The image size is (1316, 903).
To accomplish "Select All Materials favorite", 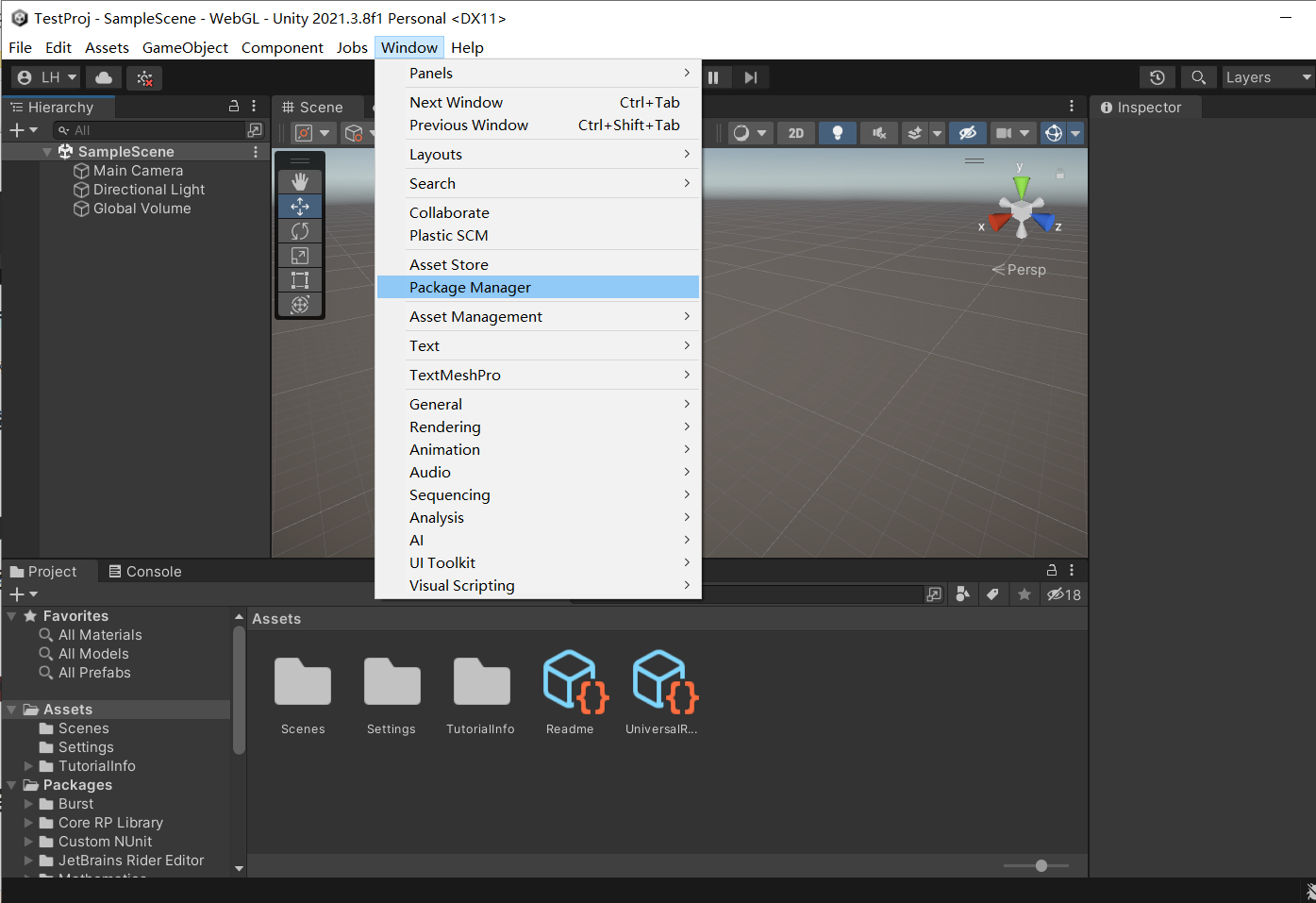I will (x=100, y=635).
